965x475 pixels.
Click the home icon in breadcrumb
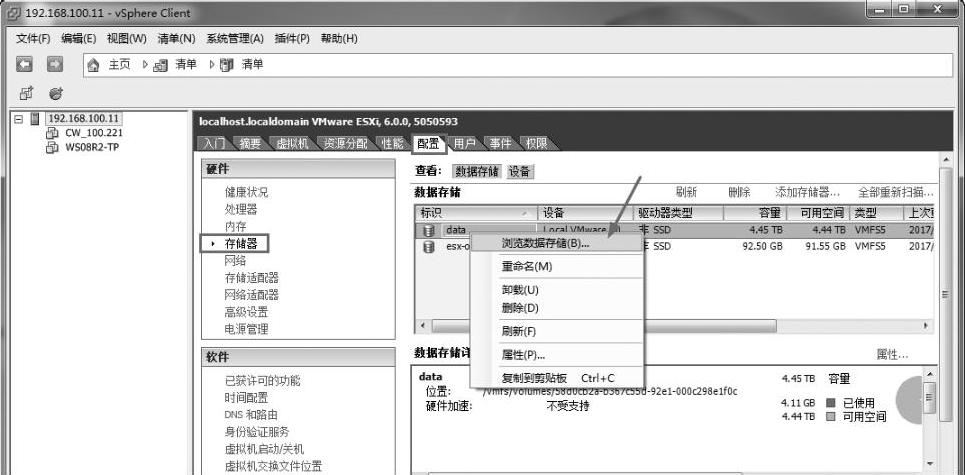coord(94,65)
